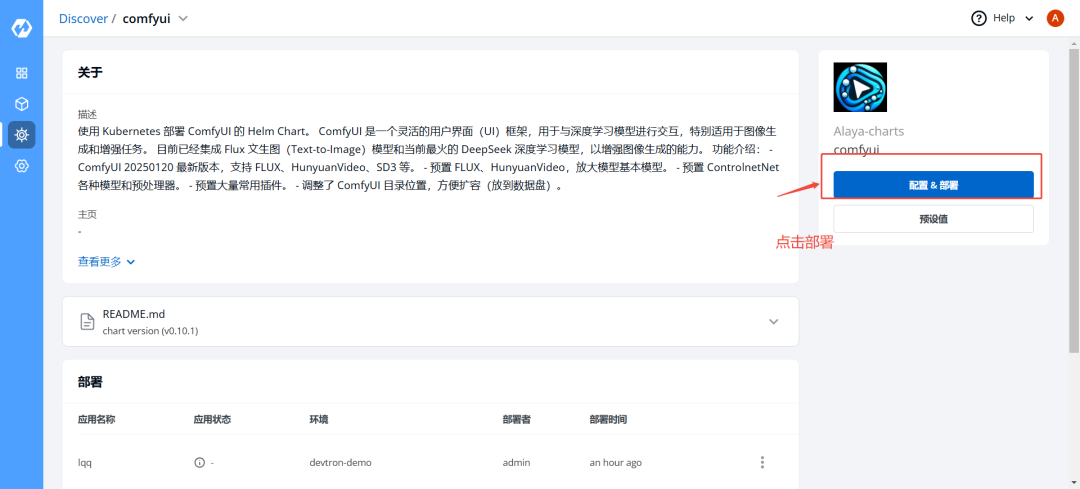
Task: Open the three-dot menu for lqq deployment
Action: pyautogui.click(x=762, y=462)
